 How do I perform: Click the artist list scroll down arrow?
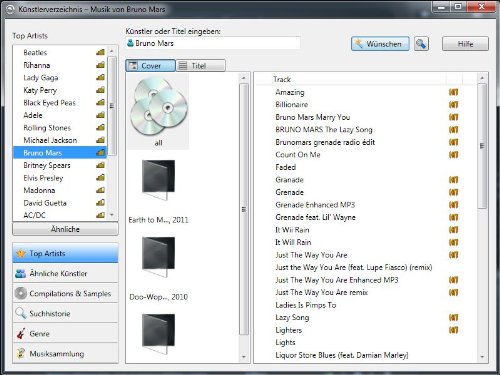112,215
